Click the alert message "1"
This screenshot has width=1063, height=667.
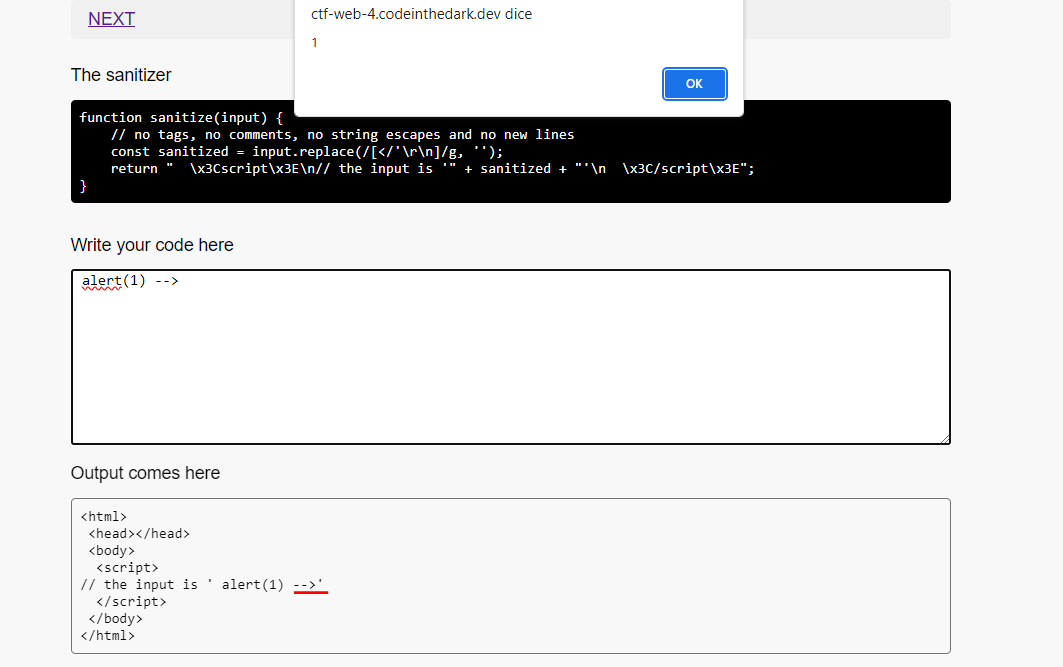click(315, 43)
